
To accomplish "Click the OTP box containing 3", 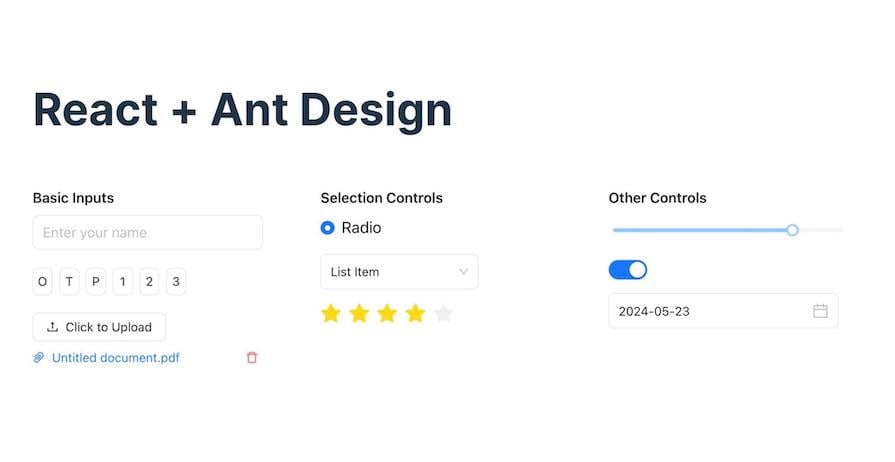I will pos(176,282).
